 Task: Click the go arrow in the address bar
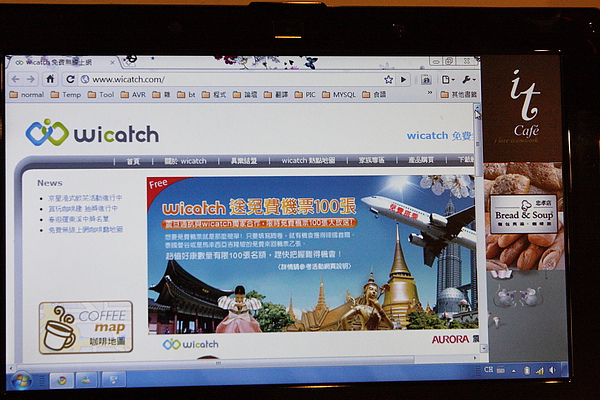click(x=403, y=80)
